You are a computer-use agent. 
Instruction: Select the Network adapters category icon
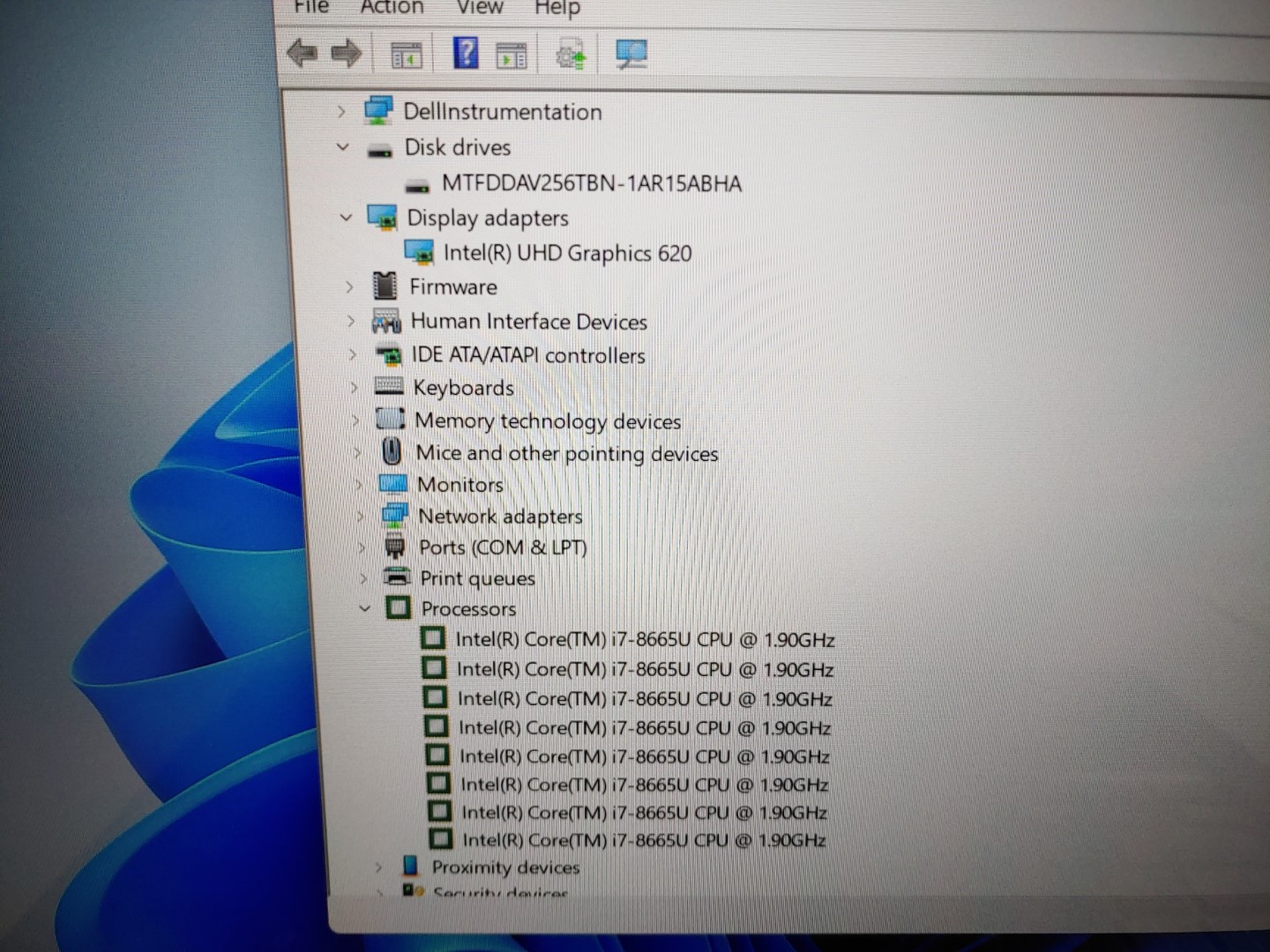(394, 516)
